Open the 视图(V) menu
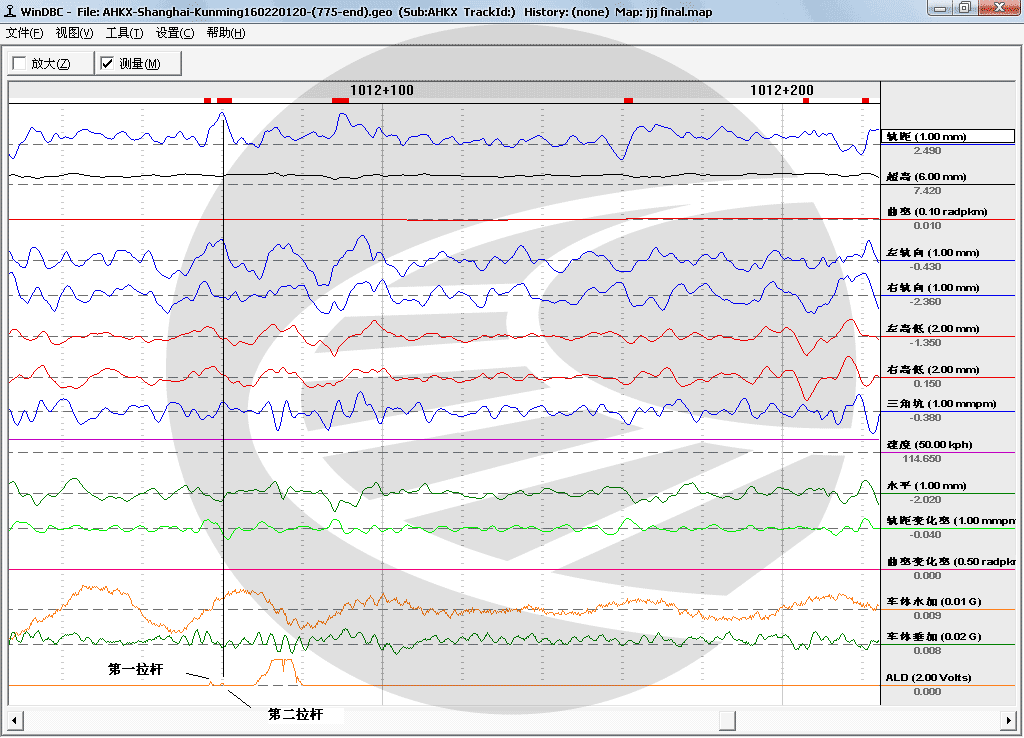Screen dimensions: 1024x738 pos(74,33)
